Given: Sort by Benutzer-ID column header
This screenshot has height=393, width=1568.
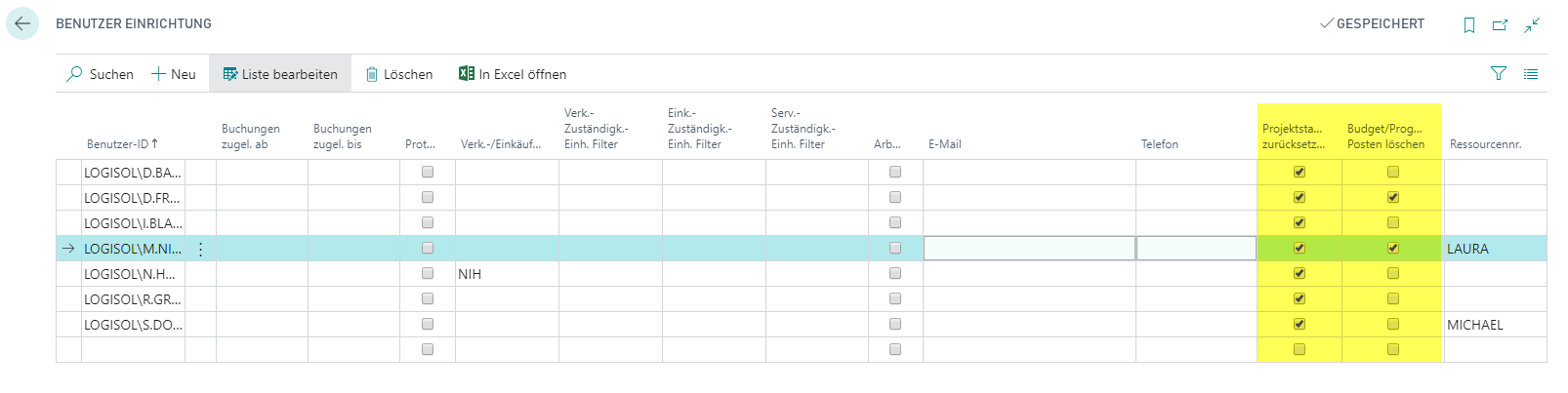Looking at the screenshot, I should [121, 144].
